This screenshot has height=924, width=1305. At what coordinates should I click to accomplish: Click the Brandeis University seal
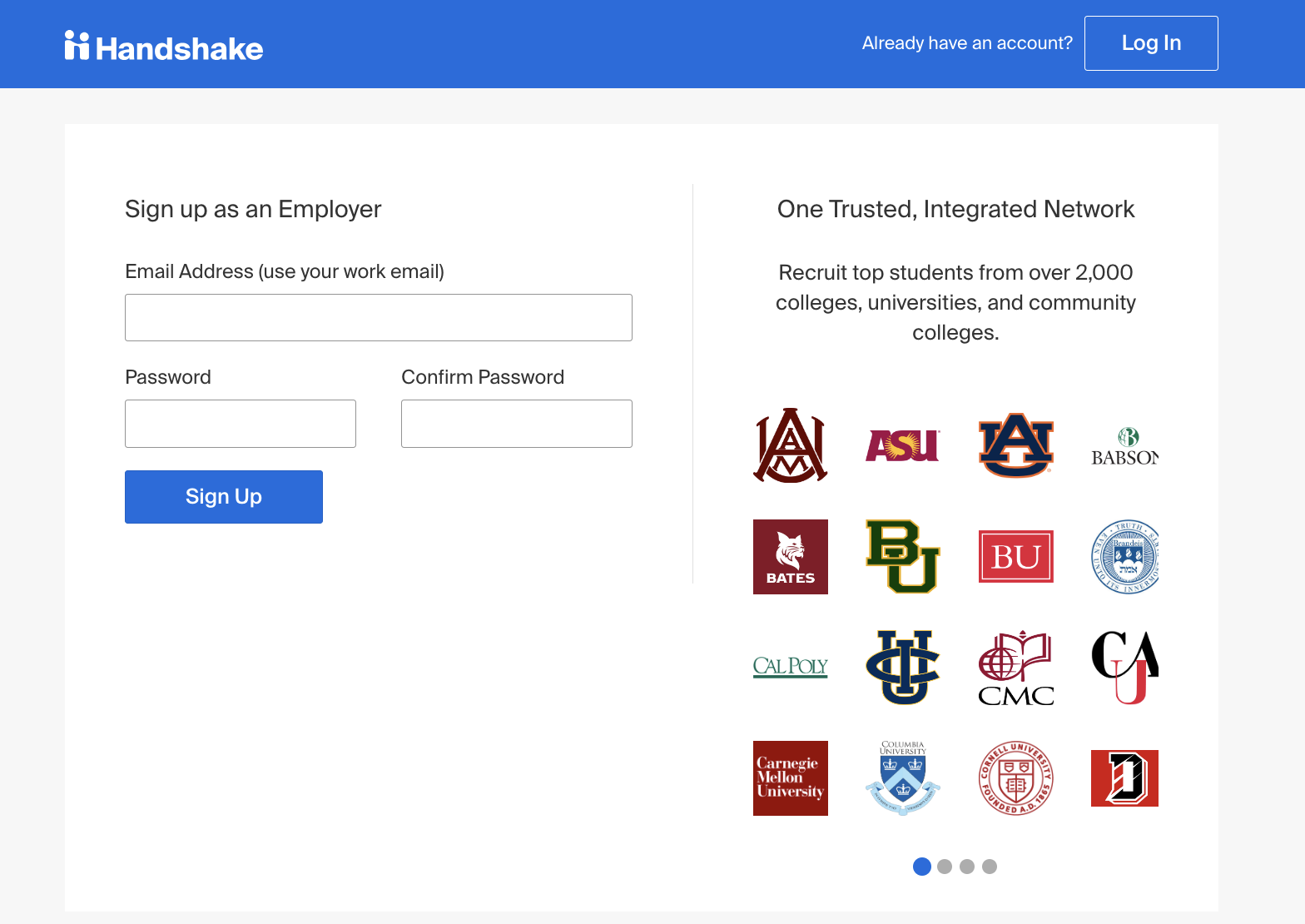(x=1124, y=556)
